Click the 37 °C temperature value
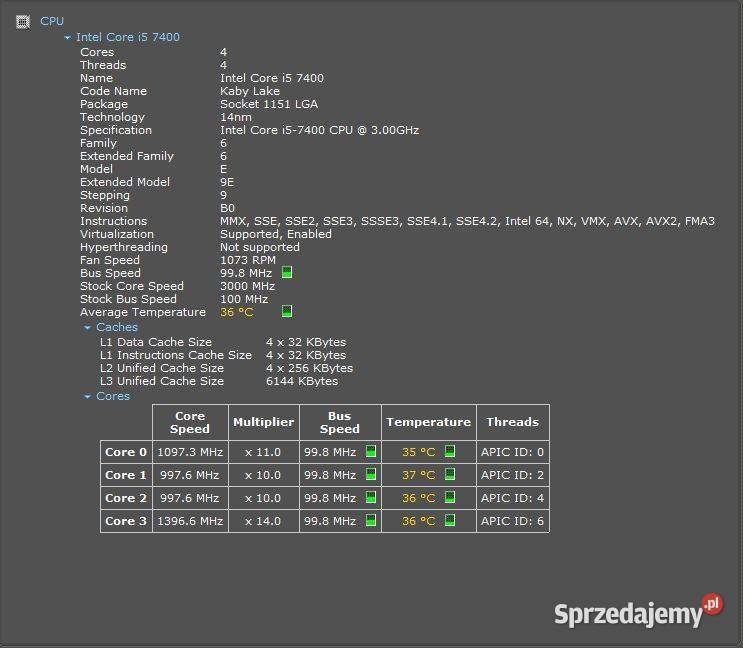 pyautogui.click(x=418, y=475)
